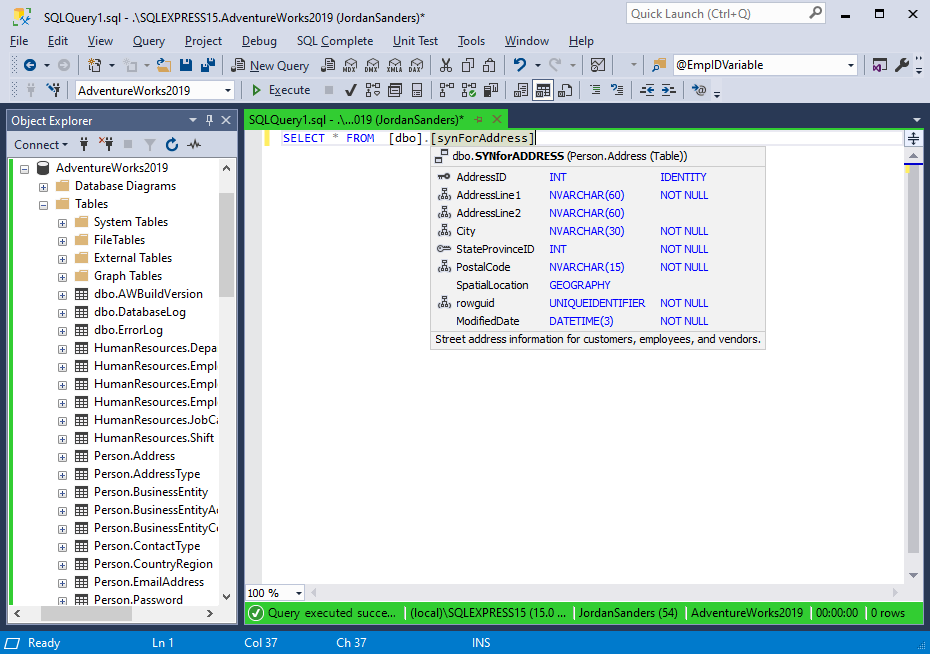This screenshot has height=654, width=930.
Task: Click the Copy icon in the toolbar
Action: click(x=468, y=65)
